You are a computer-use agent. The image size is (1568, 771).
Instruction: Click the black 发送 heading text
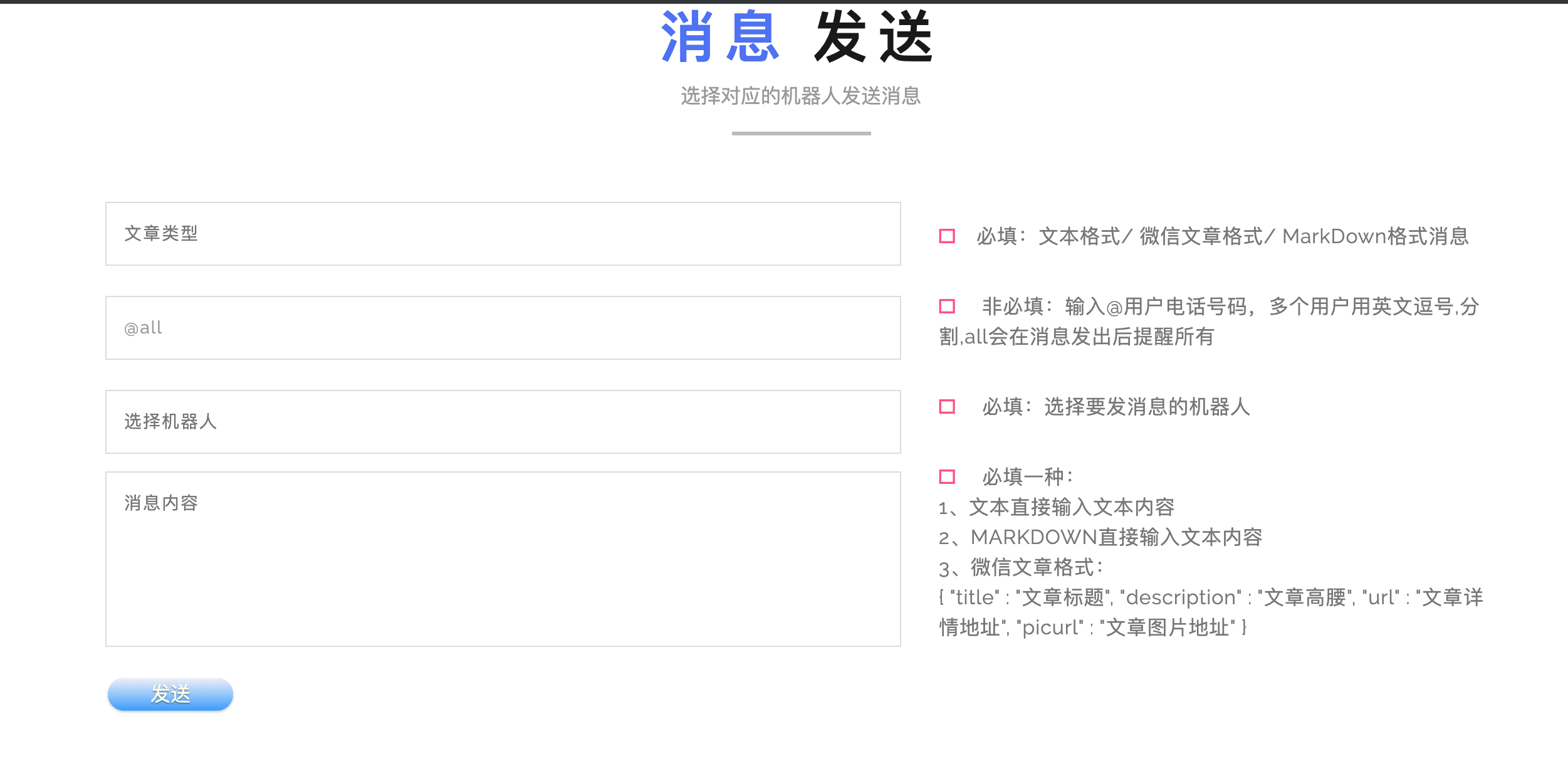click(x=874, y=38)
